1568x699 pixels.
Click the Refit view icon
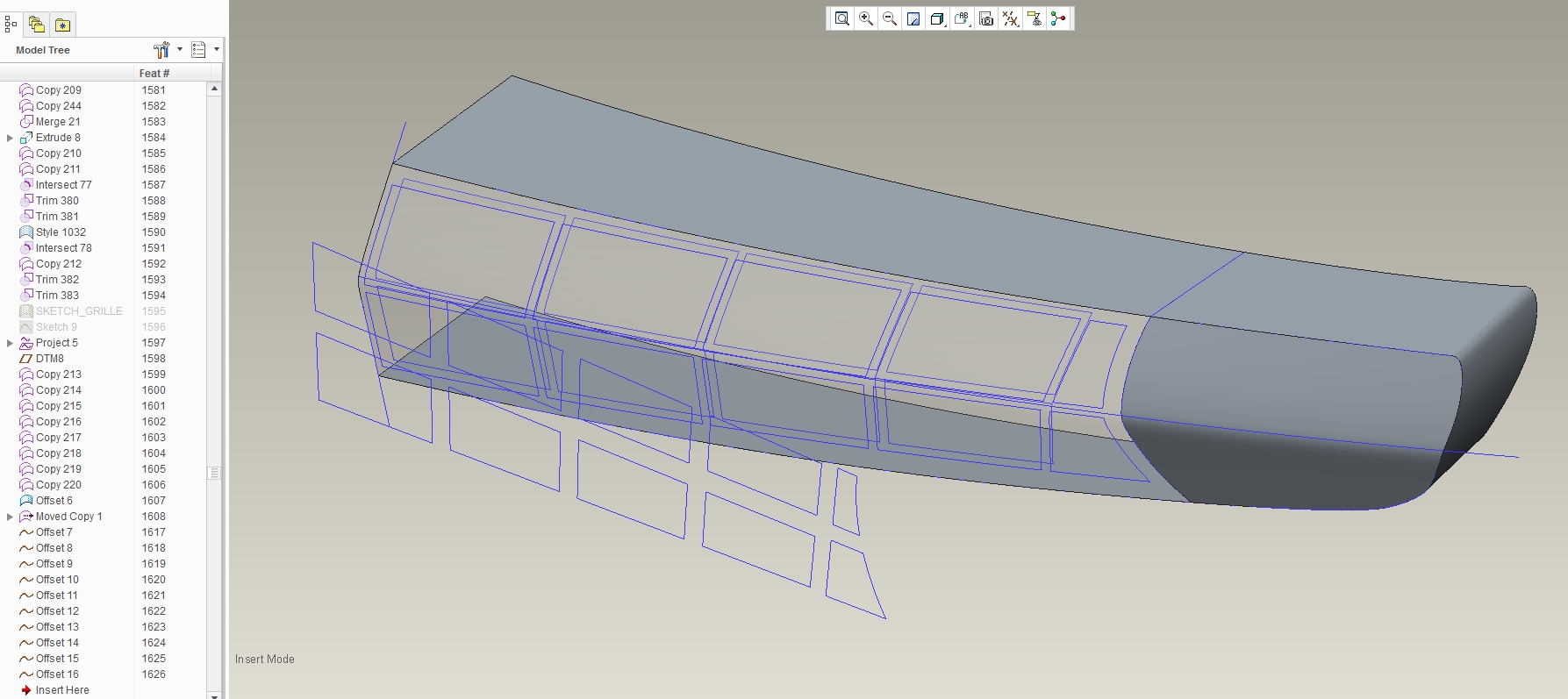[x=841, y=18]
